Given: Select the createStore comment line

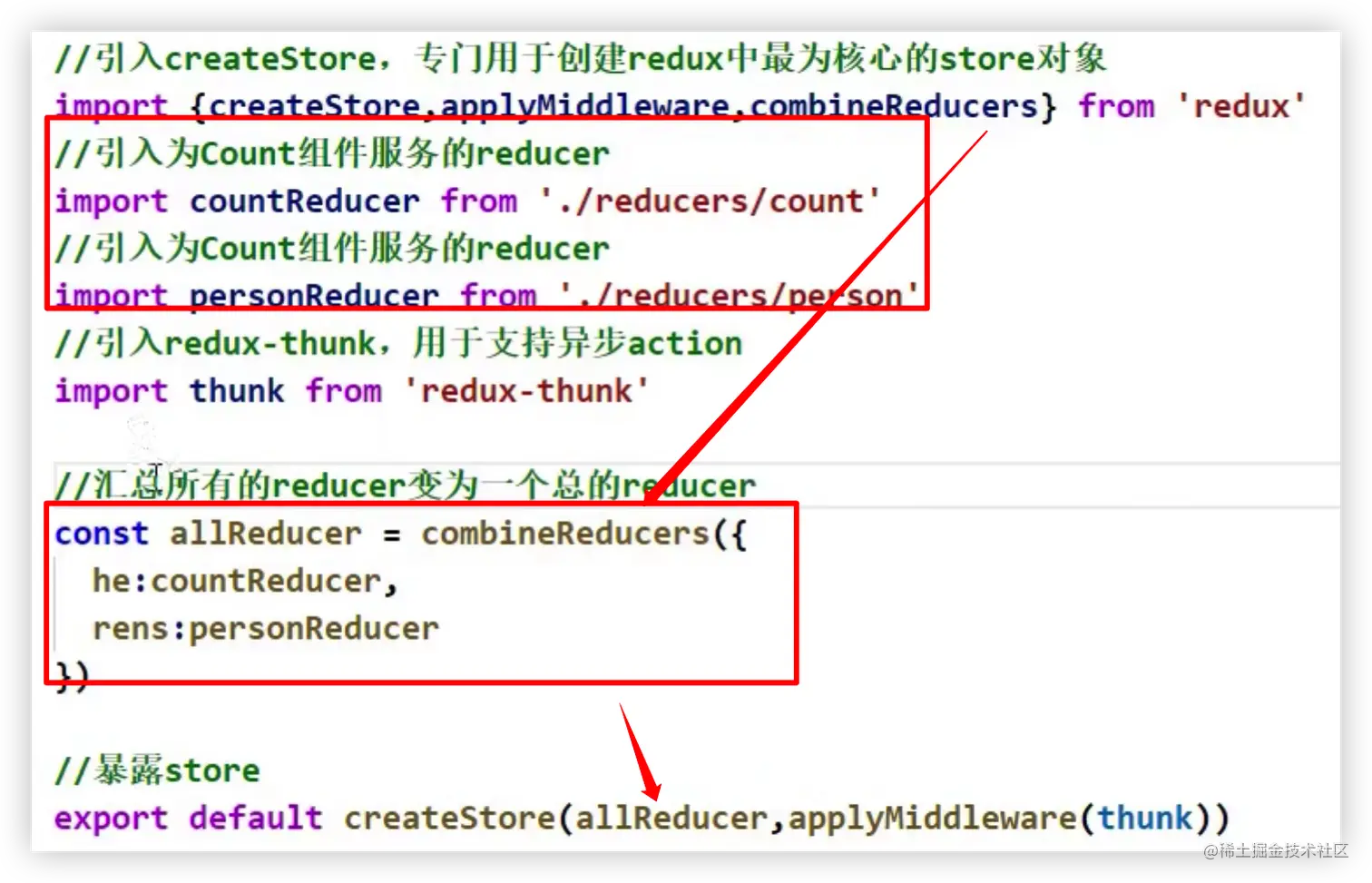Looking at the screenshot, I should click(581, 58).
